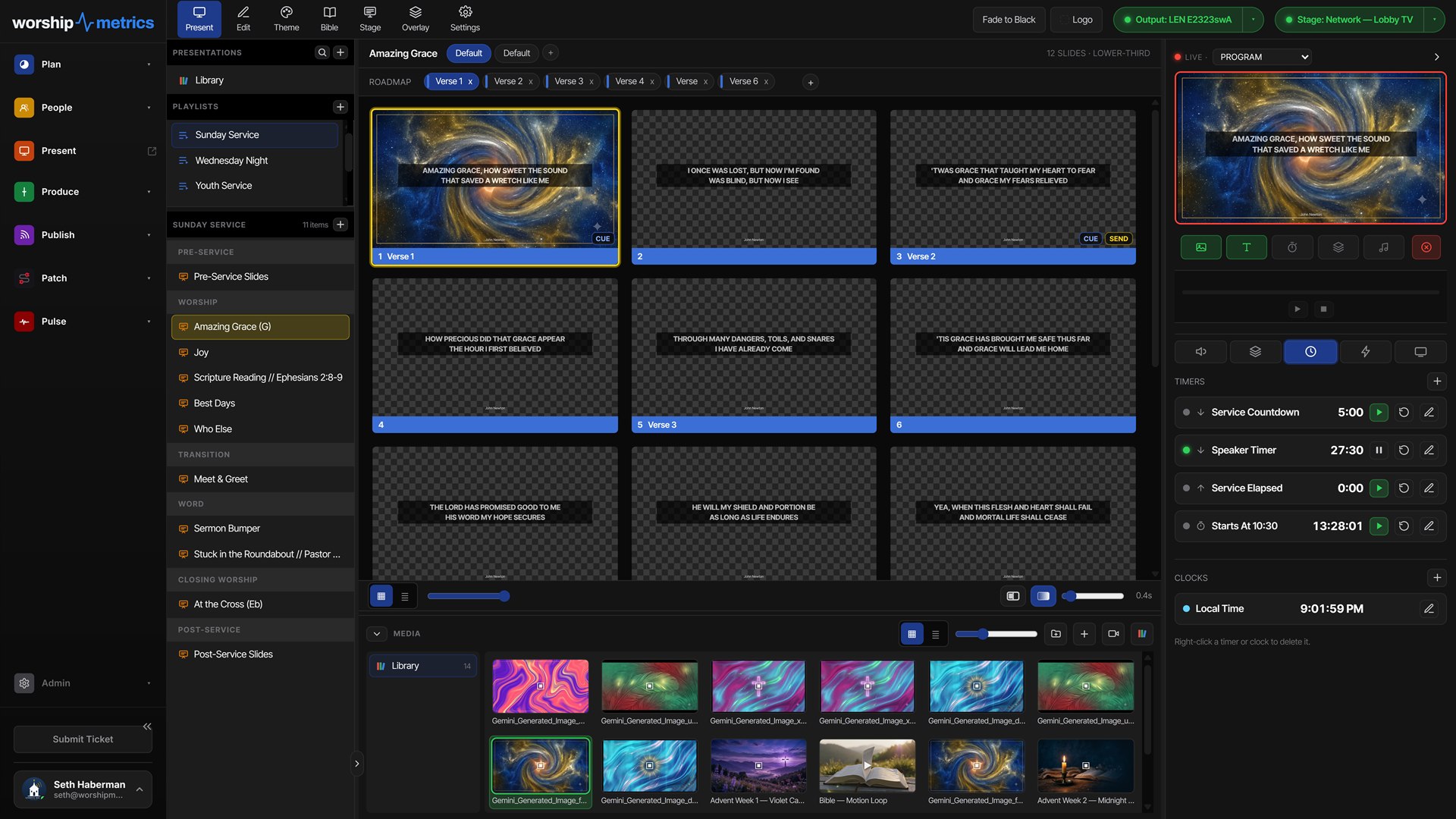Image resolution: width=1456 pixels, height=819 pixels.
Task: Adjust the media thumbnail size slider
Action: pyautogui.click(x=996, y=634)
